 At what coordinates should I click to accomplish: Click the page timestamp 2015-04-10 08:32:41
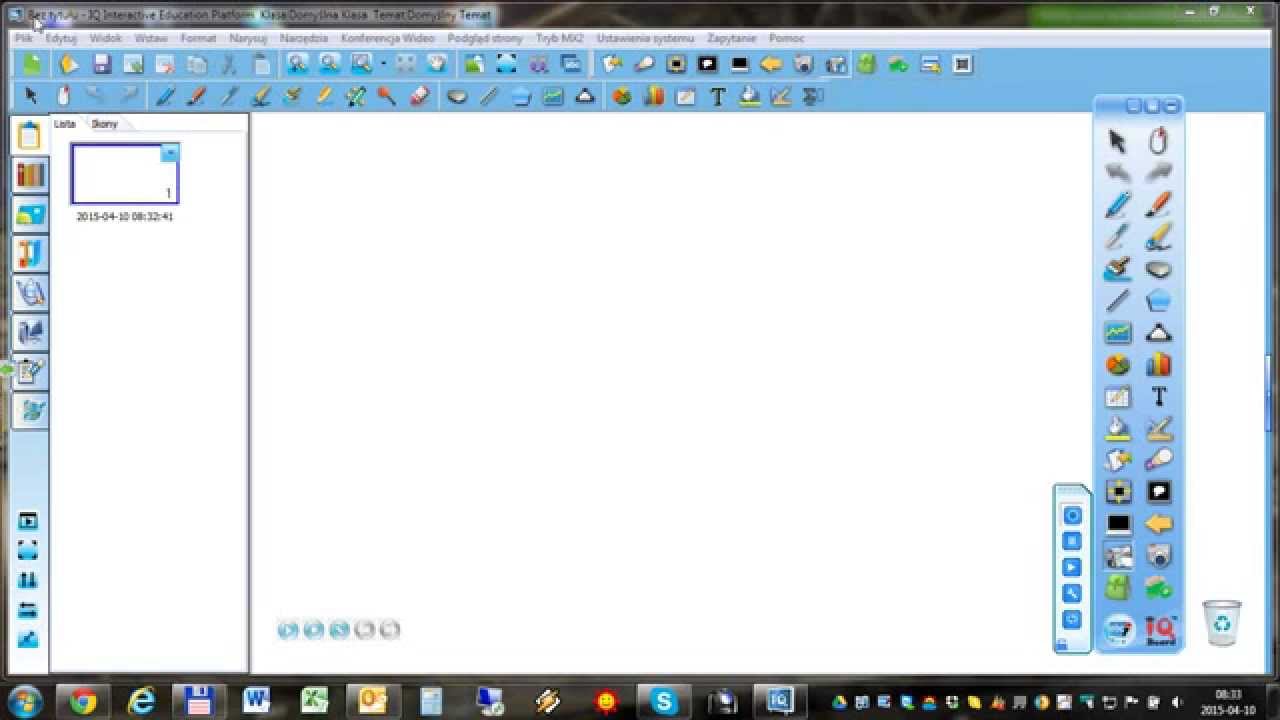[125, 216]
